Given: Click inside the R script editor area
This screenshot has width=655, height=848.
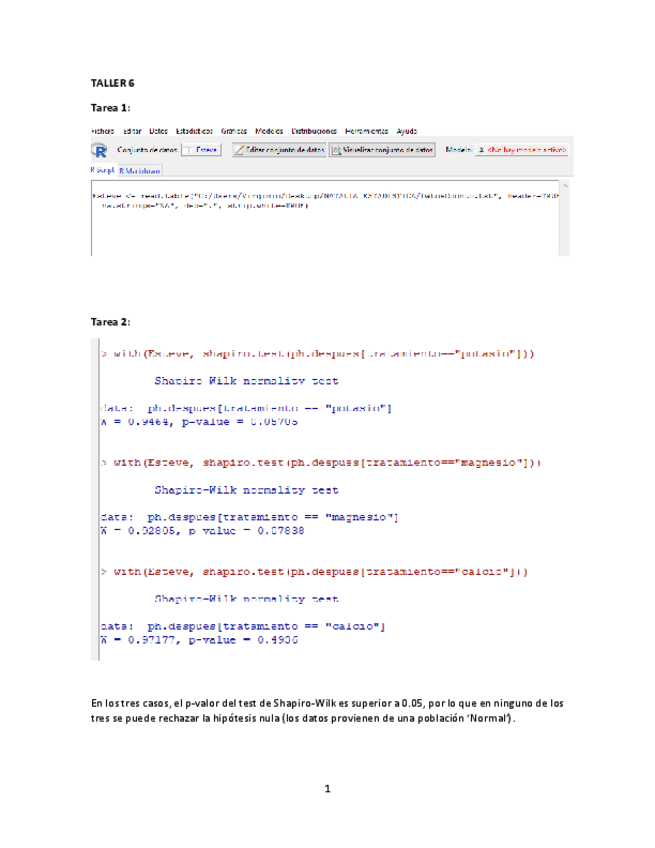Looking at the screenshot, I should (325, 218).
